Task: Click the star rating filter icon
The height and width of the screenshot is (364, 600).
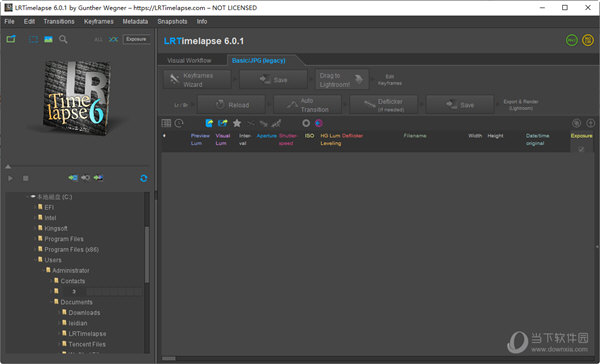Action: coord(237,123)
